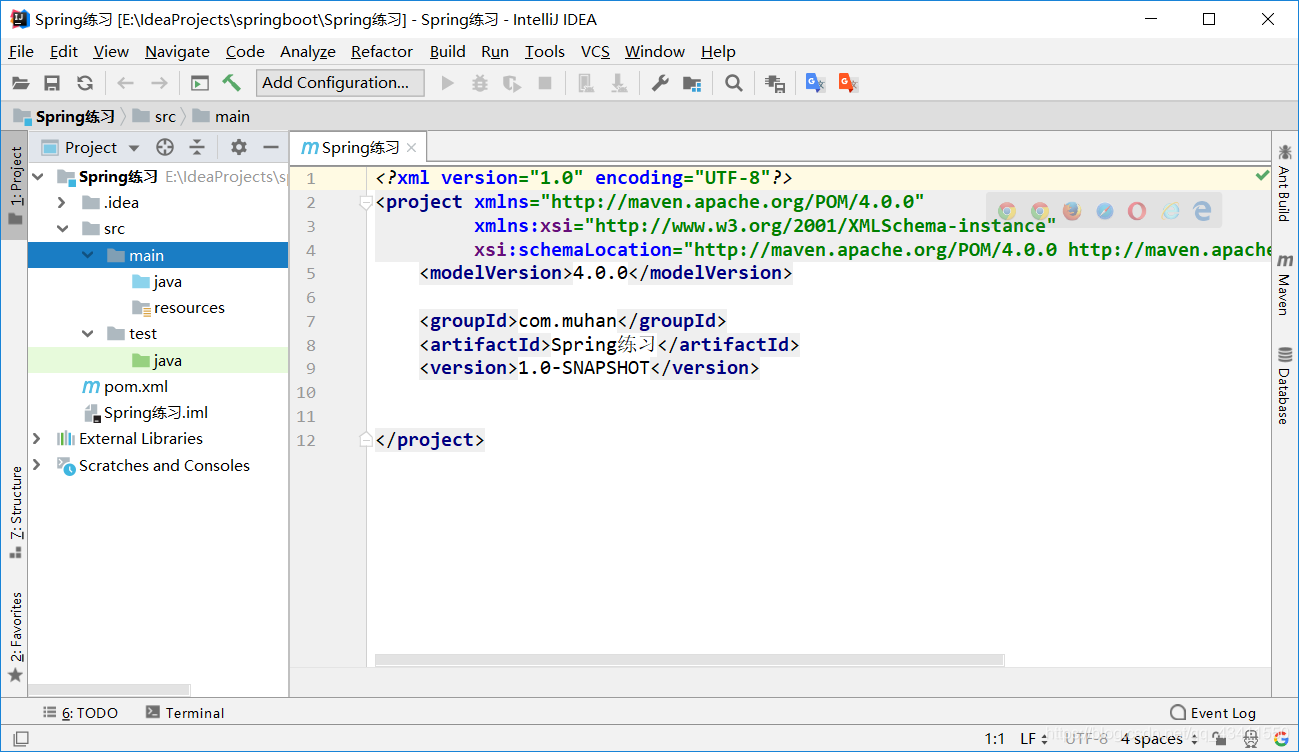Click the Save All disk icon
This screenshot has width=1299, height=752.
pyautogui.click(x=52, y=83)
